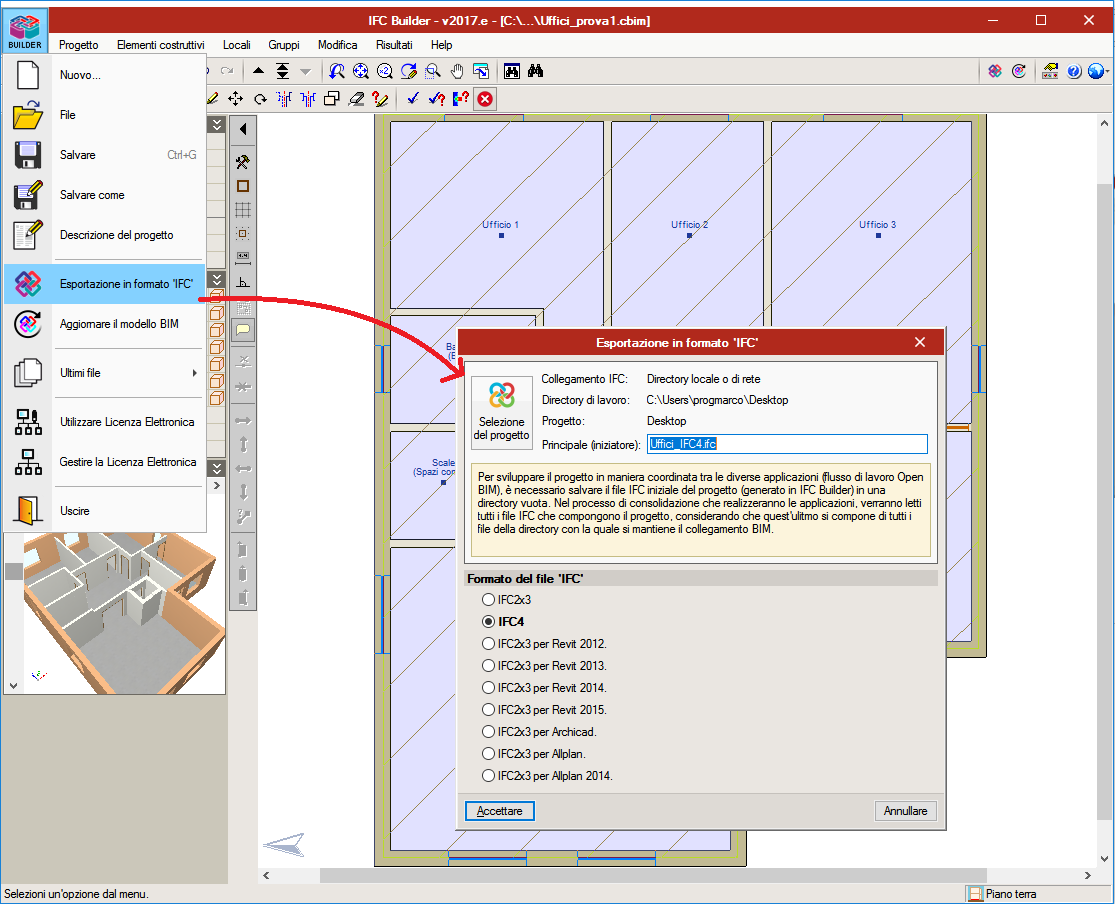Select IFC2x3 per Revit 2015 option
1115x904 pixels.
tap(488, 710)
